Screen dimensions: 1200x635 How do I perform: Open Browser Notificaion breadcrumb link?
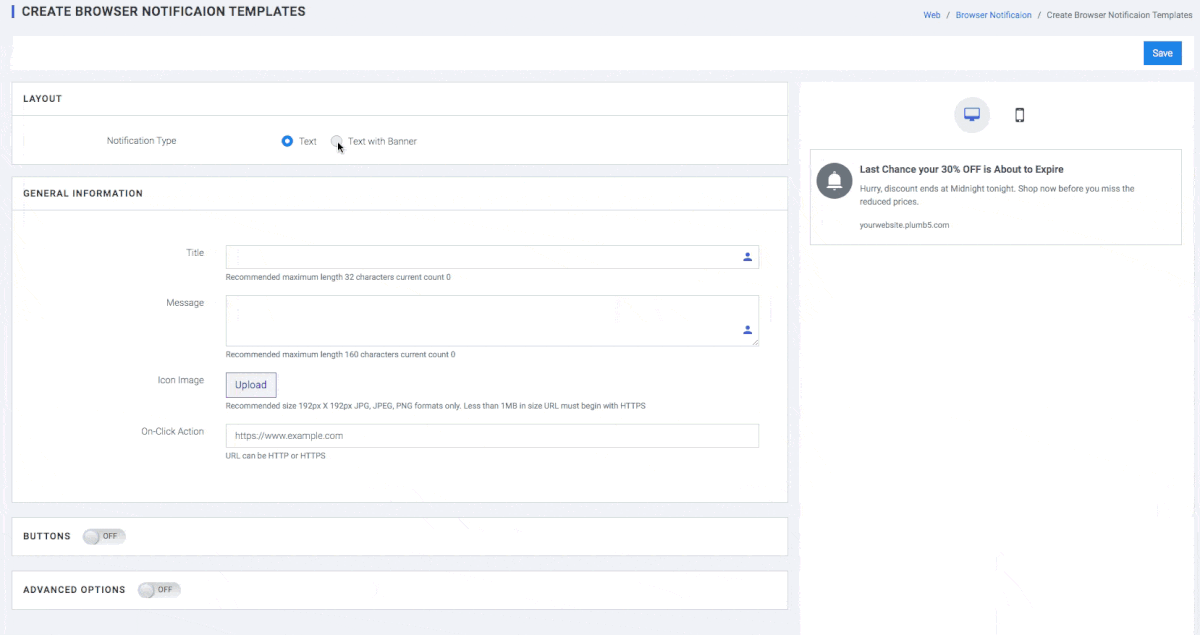pos(993,15)
